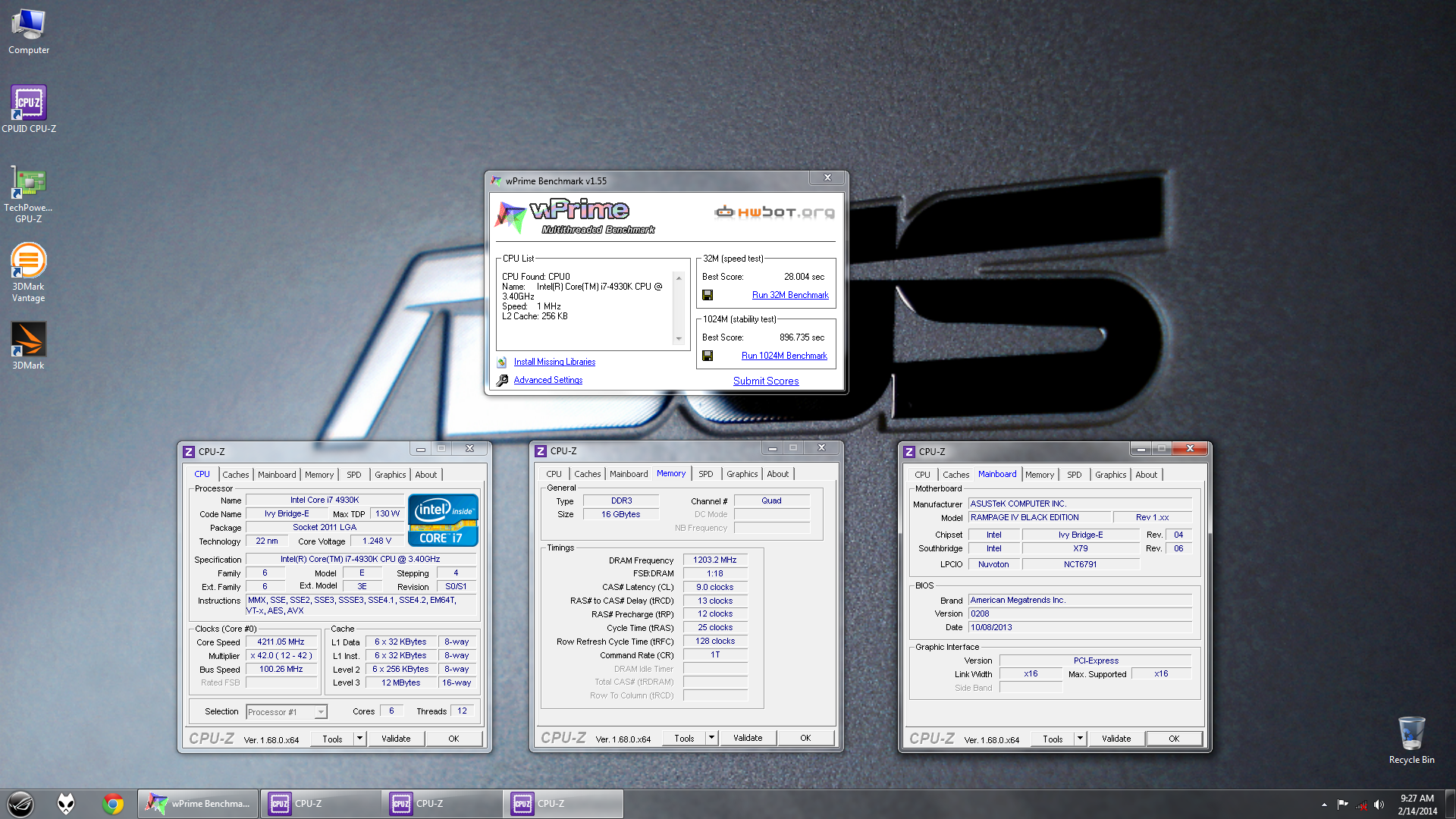Click the Advanced Settings wrench icon
Screen dimensions: 1456x819
[502, 381]
